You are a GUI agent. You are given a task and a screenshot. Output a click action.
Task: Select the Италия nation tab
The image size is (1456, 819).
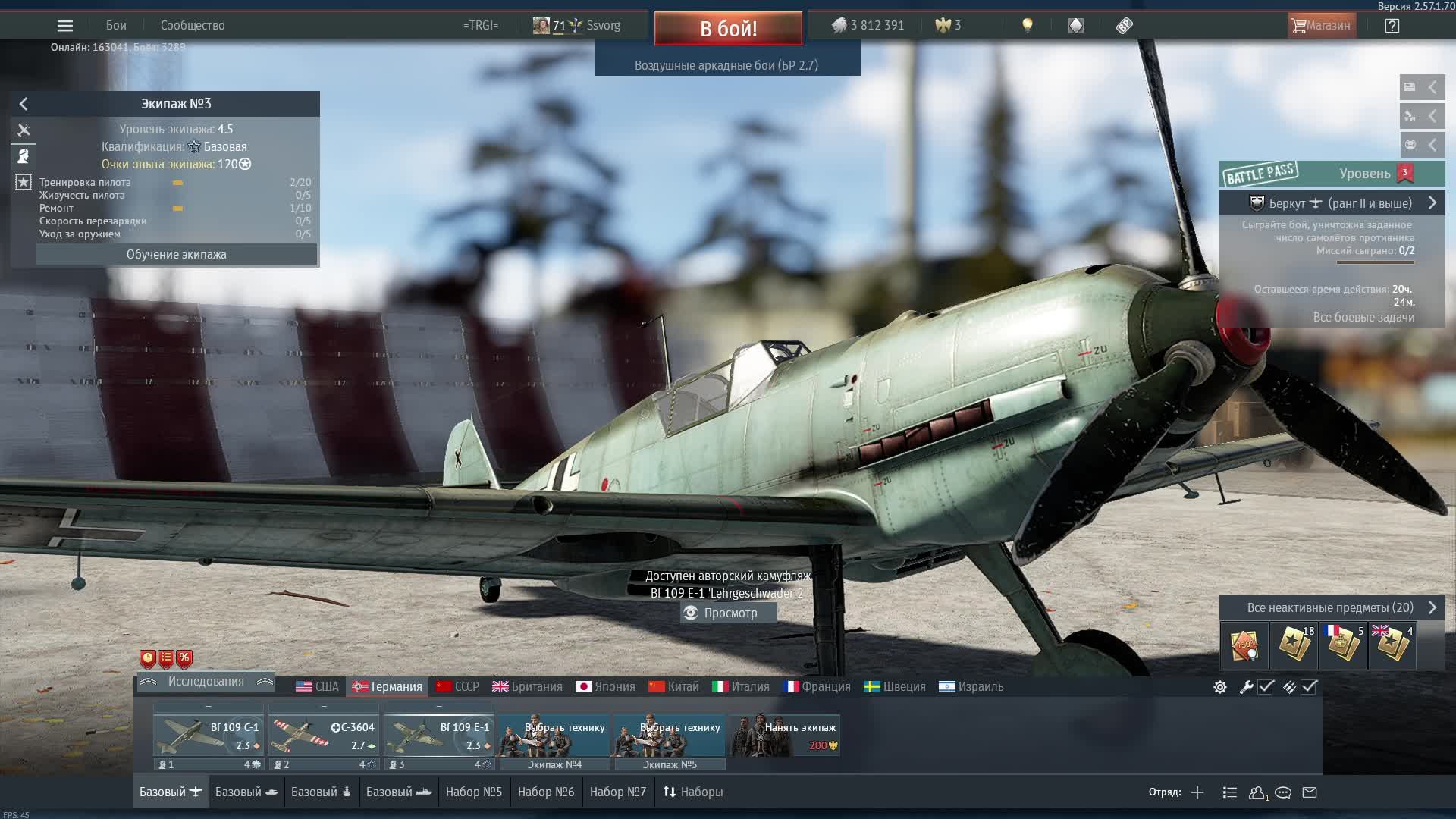click(740, 687)
